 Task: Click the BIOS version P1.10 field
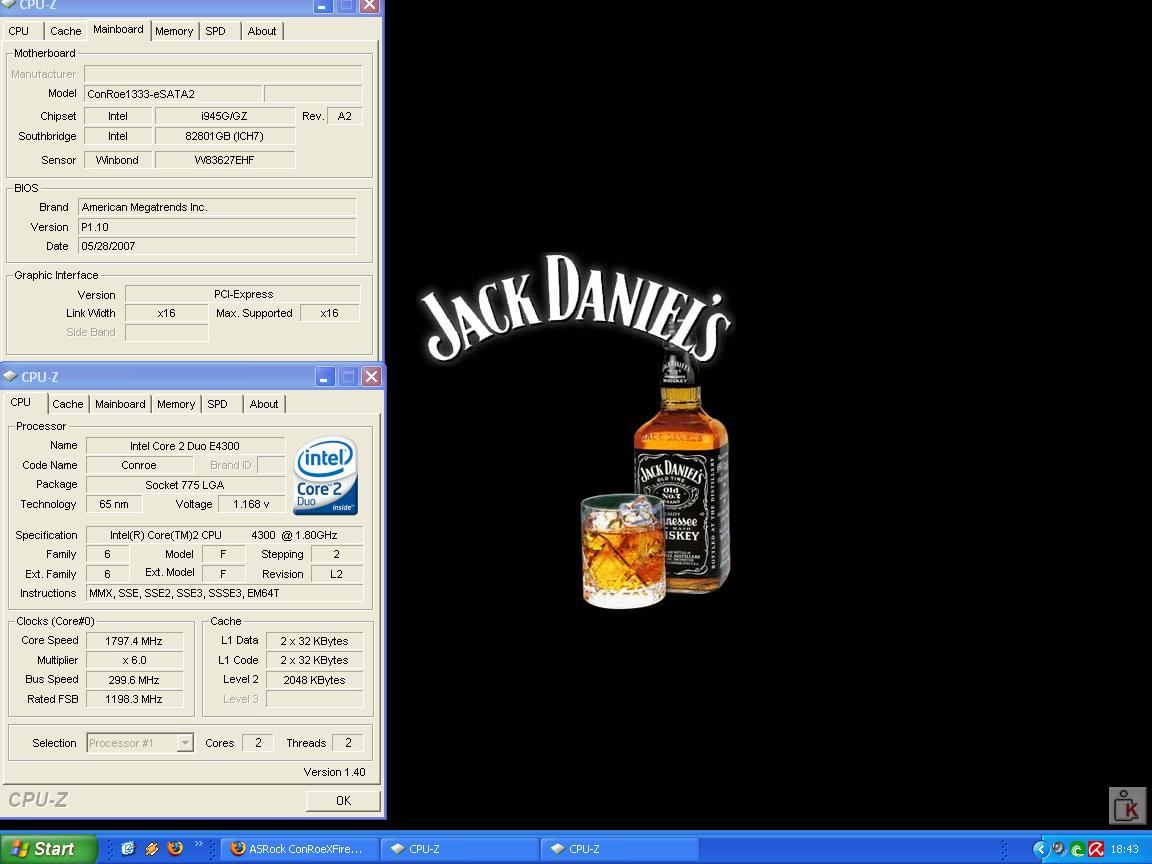217,227
